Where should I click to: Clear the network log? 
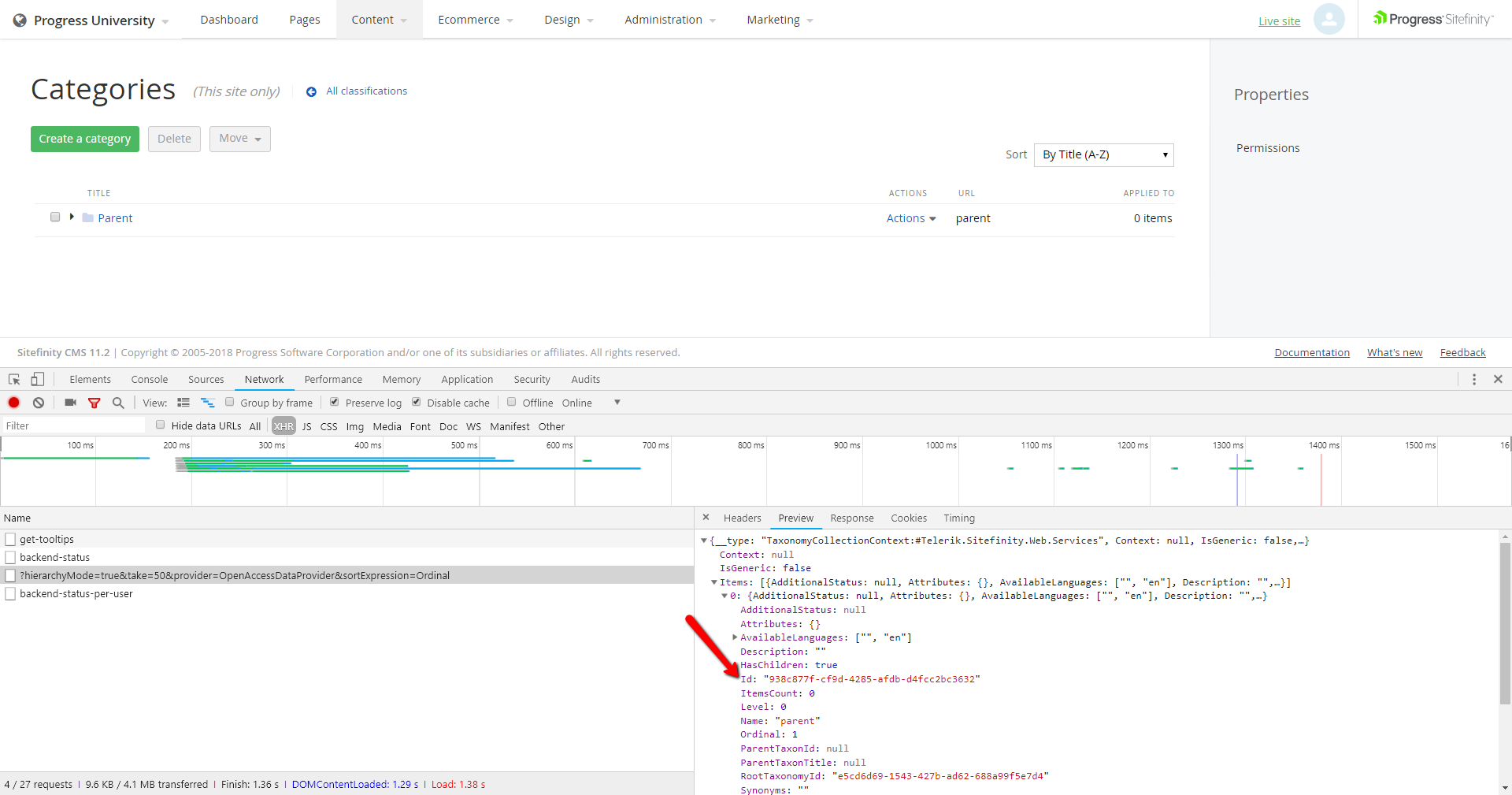tap(39, 403)
